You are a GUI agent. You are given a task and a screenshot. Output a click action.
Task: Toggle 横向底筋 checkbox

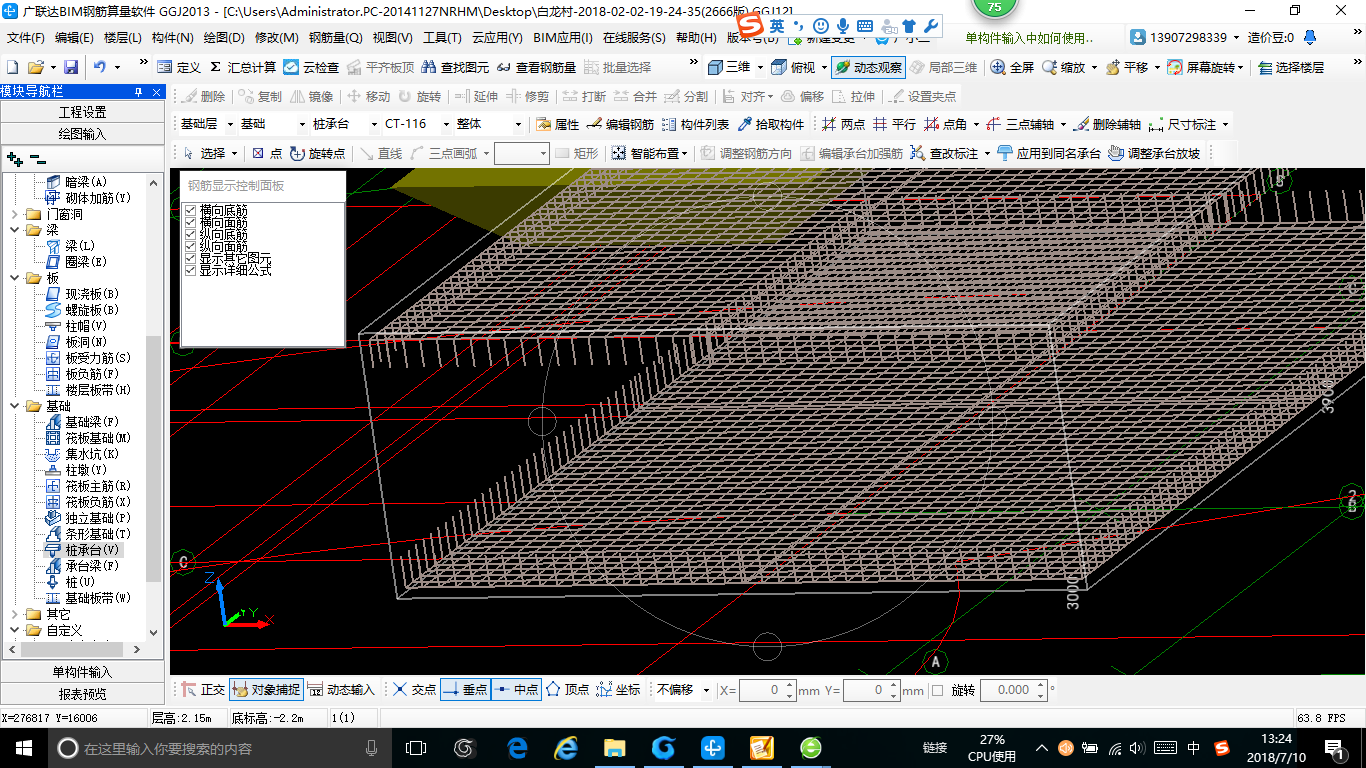click(190, 211)
